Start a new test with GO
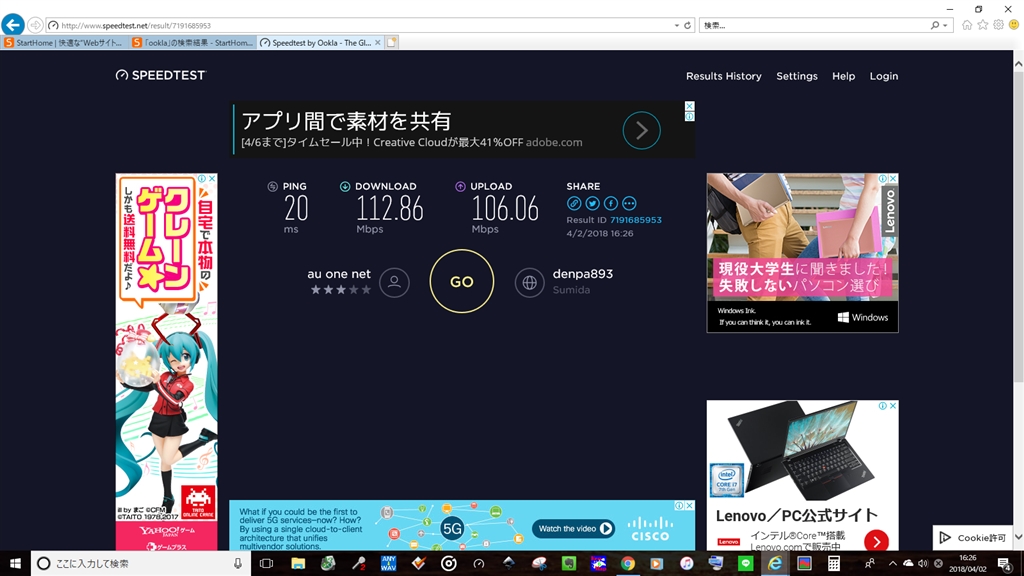Viewport: 1024px width, 576px height. coord(462,281)
